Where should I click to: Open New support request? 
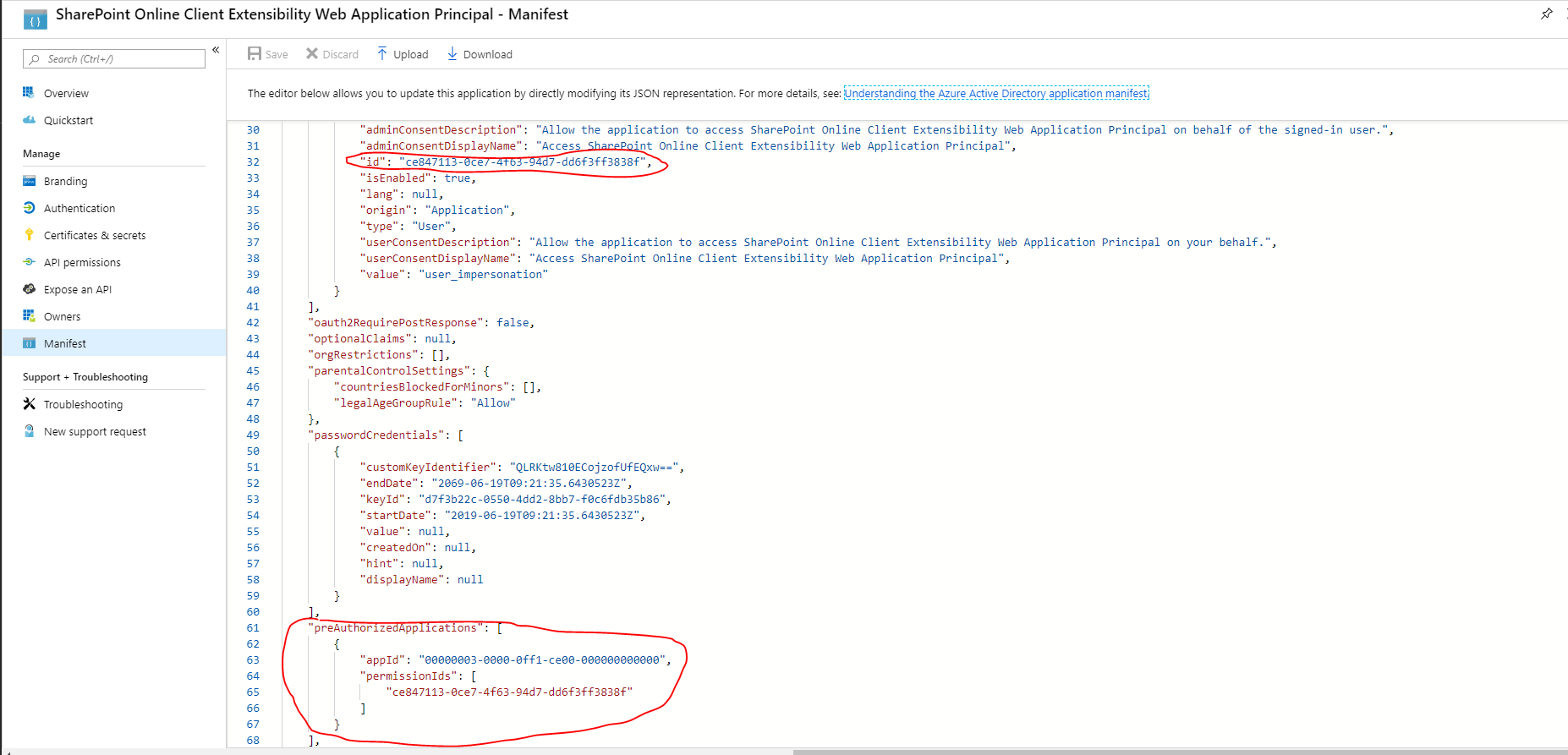(95, 431)
